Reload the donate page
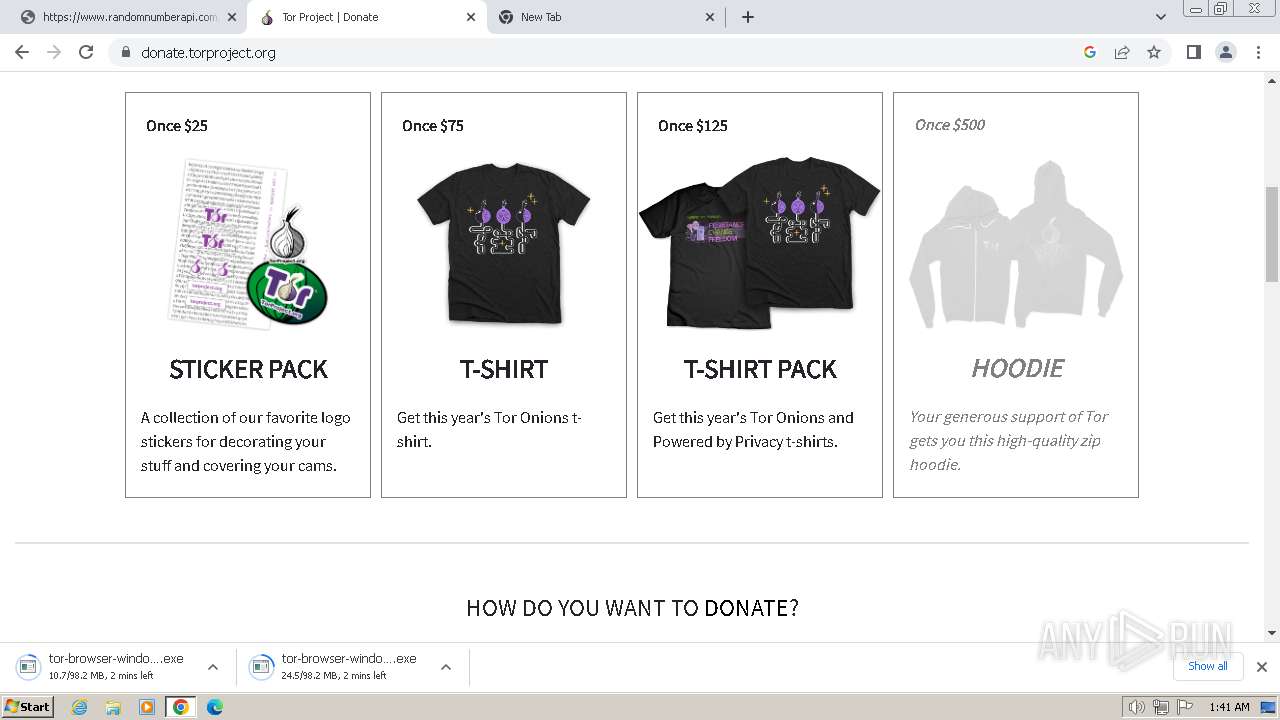This screenshot has height=720, width=1280. (x=86, y=52)
